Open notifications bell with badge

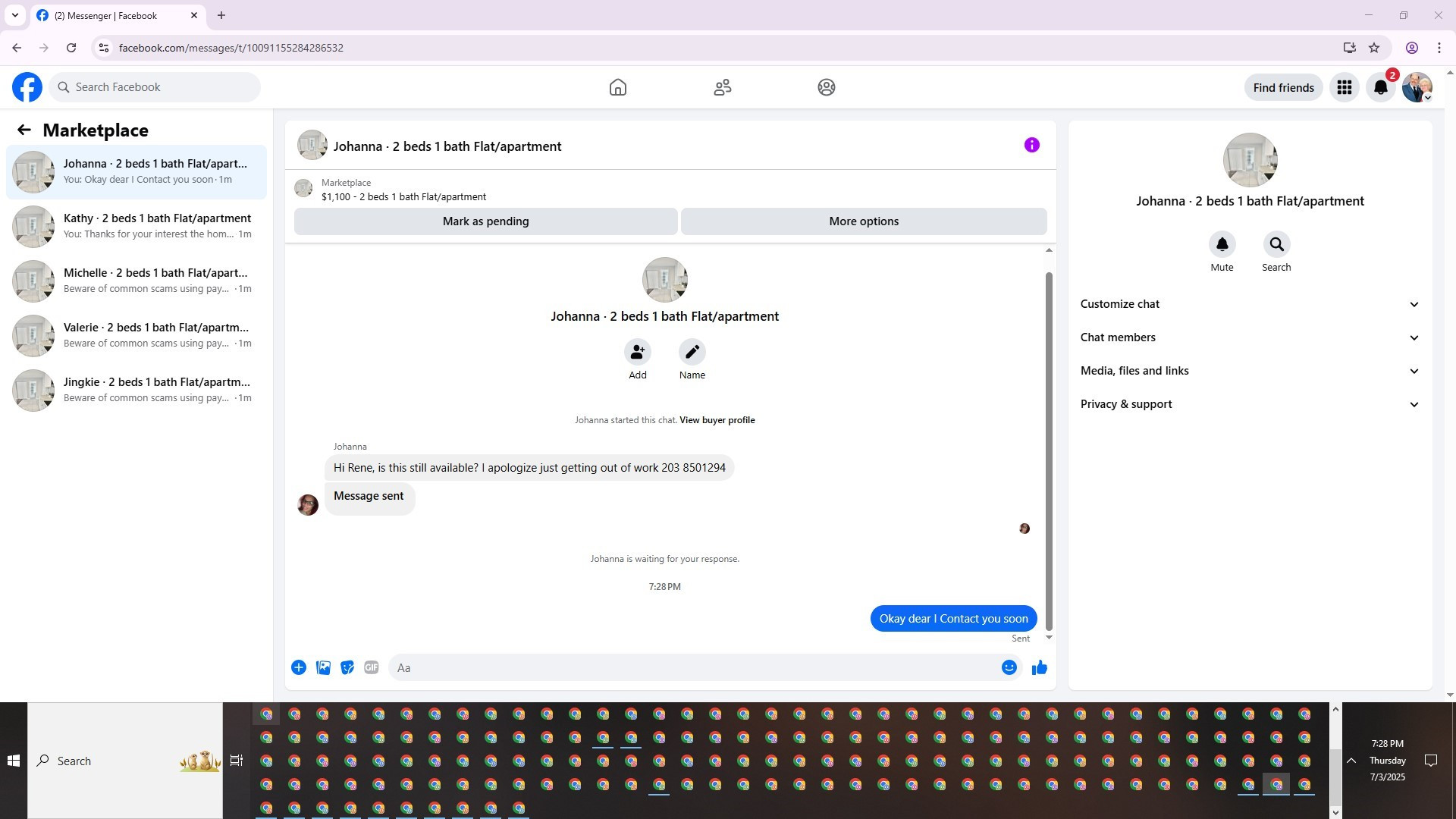coord(1381,87)
